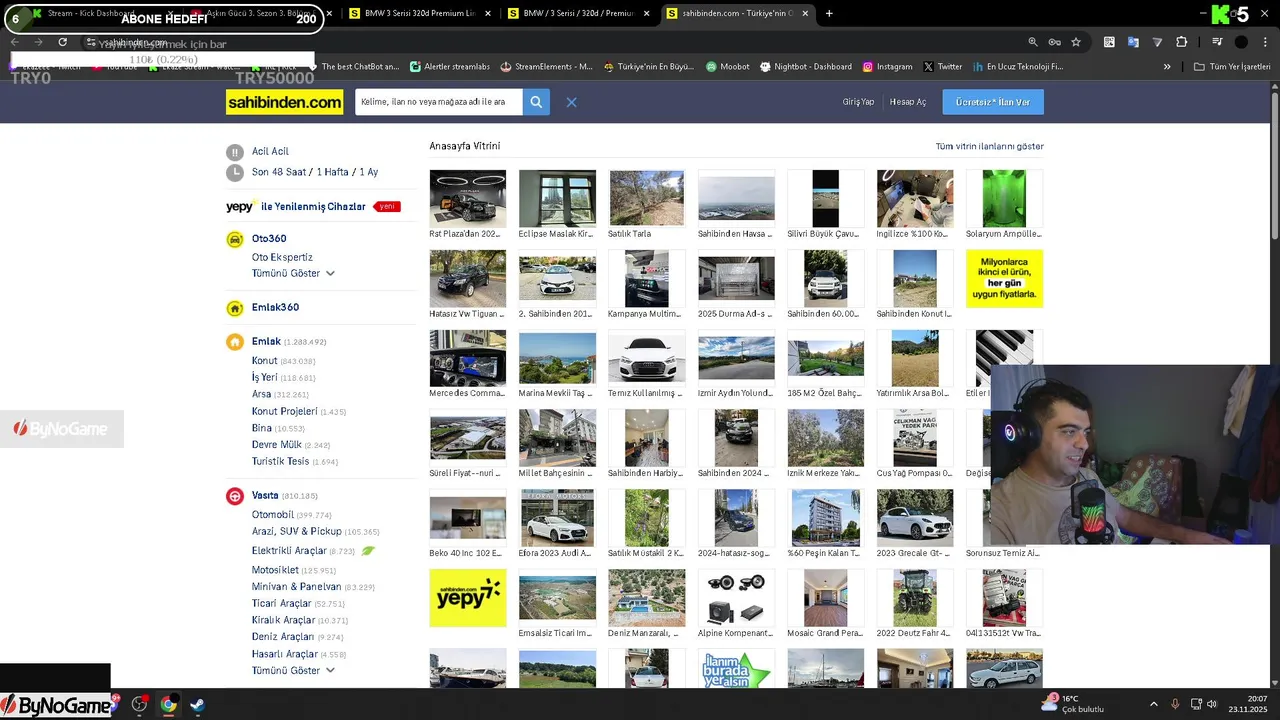Open the weather widget showing 16°C
The image size is (1280, 720).
tap(1075, 704)
